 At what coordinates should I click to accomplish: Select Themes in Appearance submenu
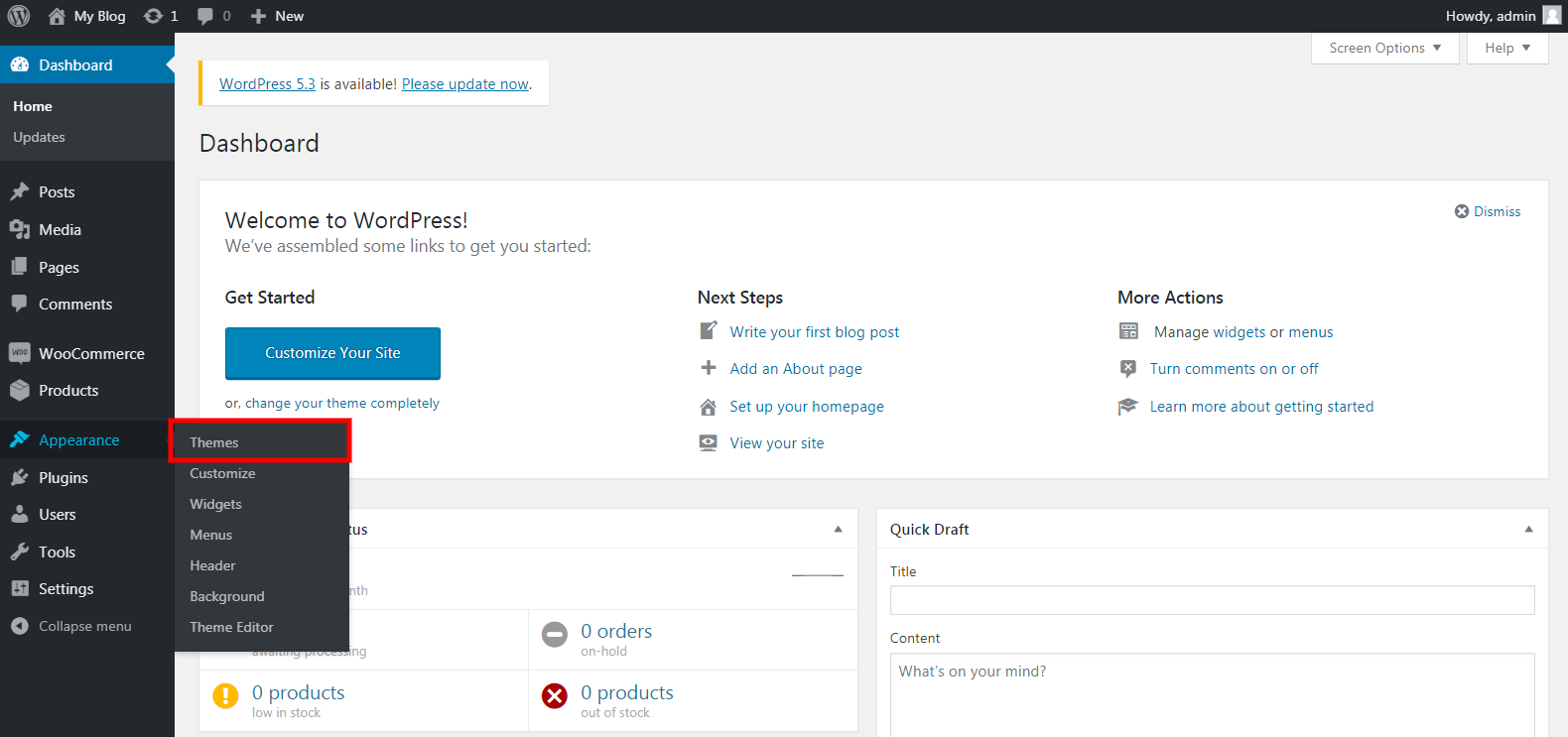coord(214,442)
